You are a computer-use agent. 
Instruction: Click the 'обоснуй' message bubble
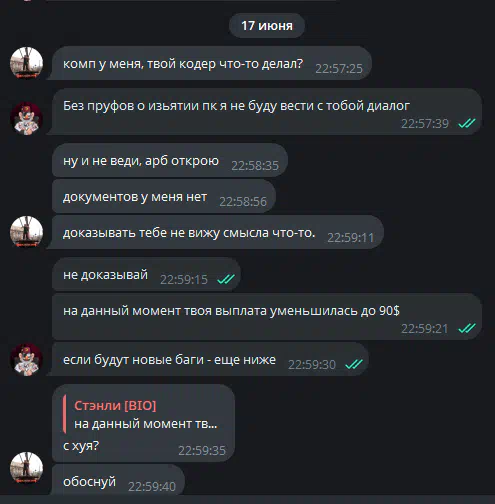coord(118,480)
